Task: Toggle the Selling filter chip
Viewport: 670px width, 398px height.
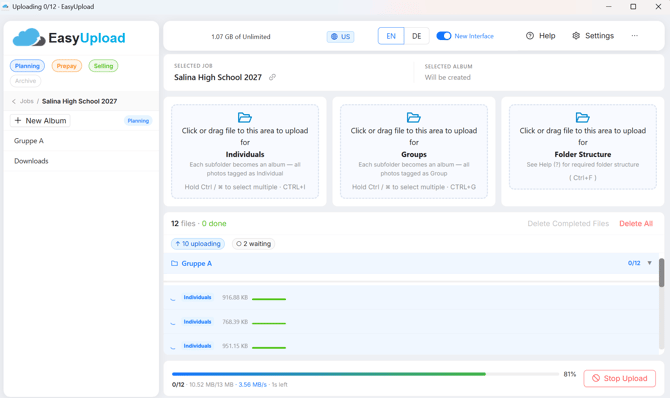Action: 103,66
